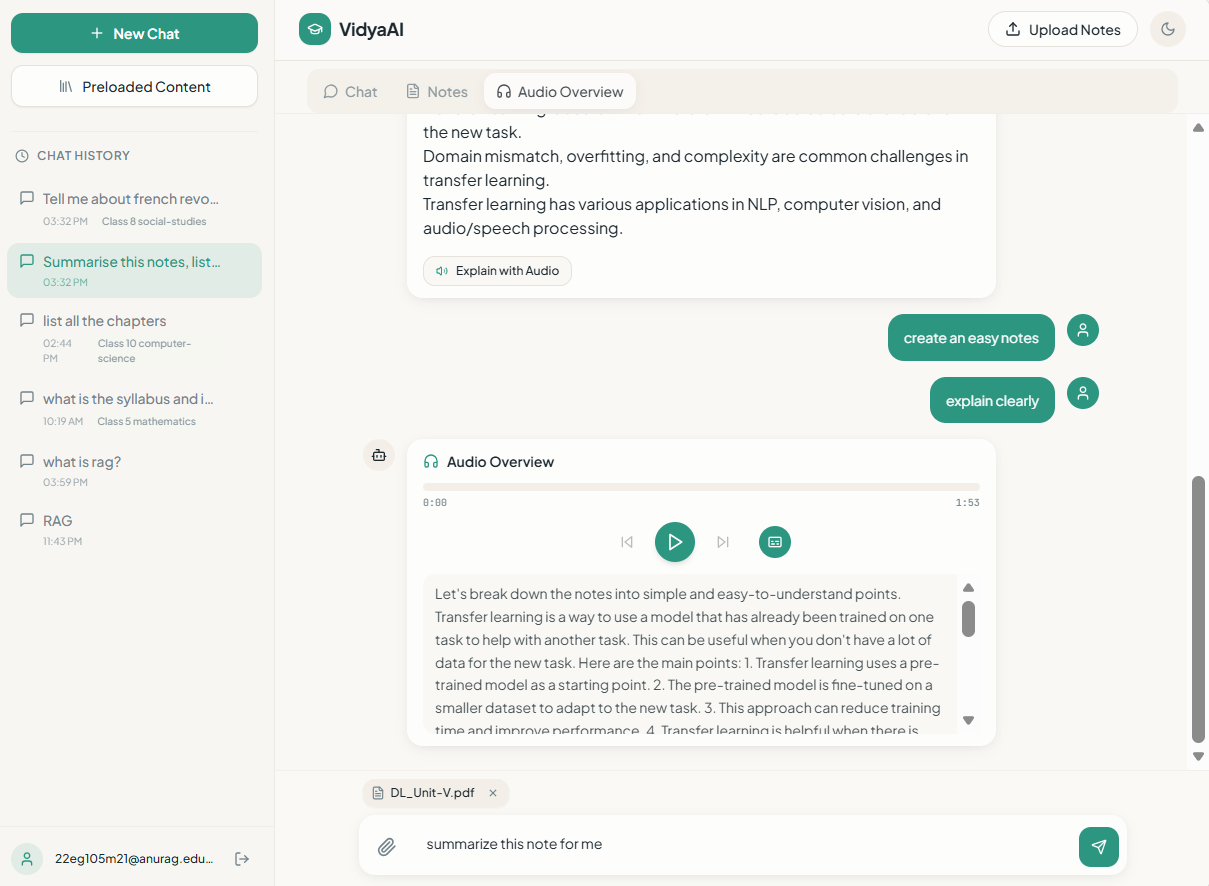Click the Upload Notes button
Image resolution: width=1209 pixels, height=886 pixels.
pos(1062,29)
